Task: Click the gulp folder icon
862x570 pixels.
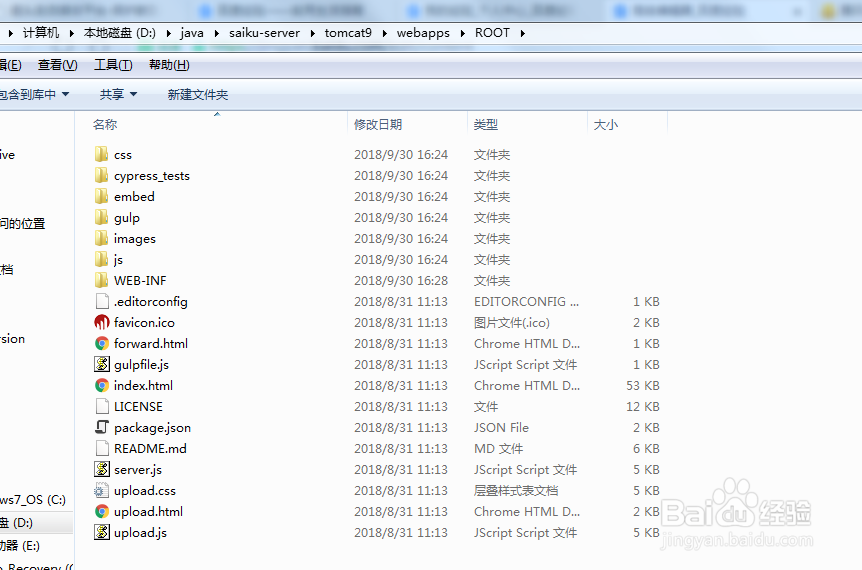Action: click(101, 218)
